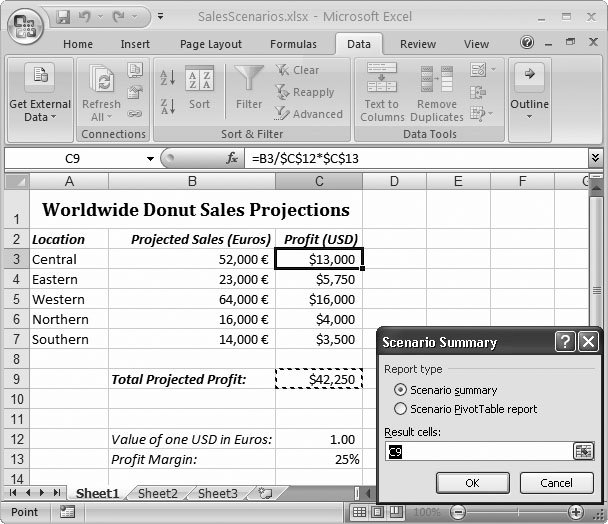Image resolution: width=608 pixels, height=524 pixels.
Task: Click Remove Duplicates
Action: [437, 92]
